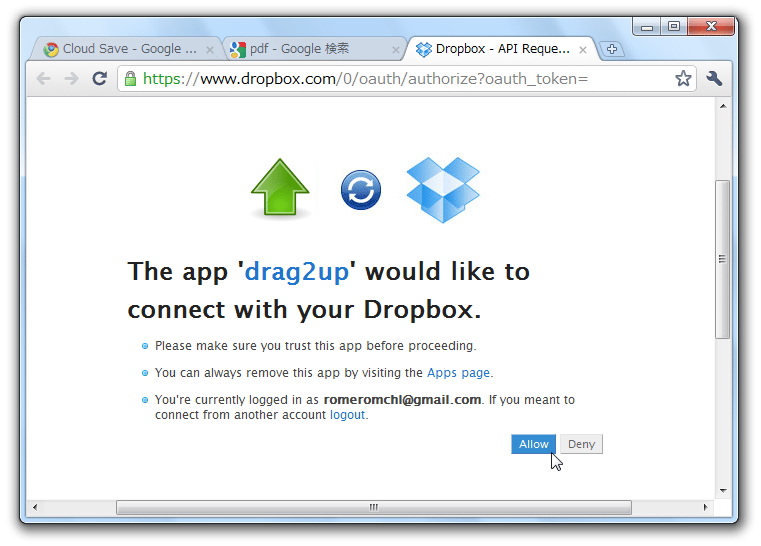Click the green upload arrow icon

coord(280,188)
